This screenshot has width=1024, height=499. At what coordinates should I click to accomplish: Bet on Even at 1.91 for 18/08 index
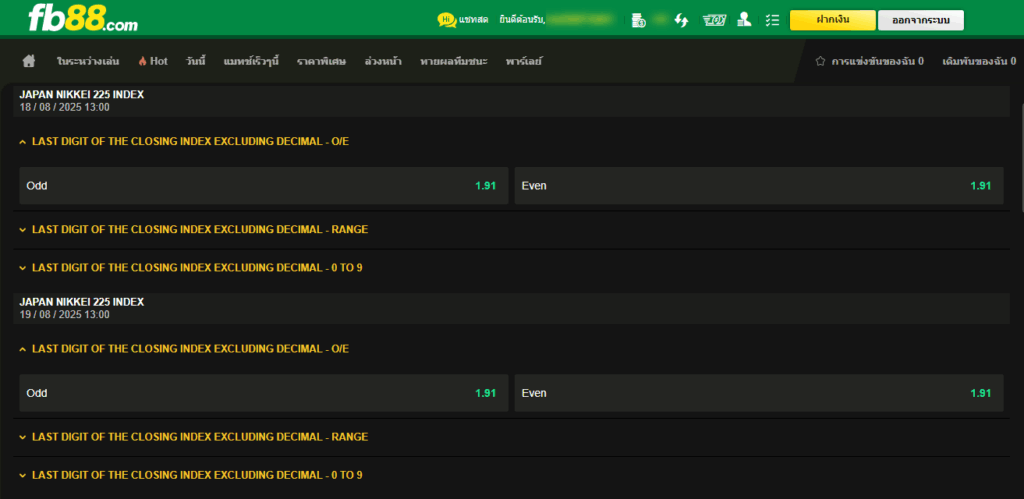(759, 185)
